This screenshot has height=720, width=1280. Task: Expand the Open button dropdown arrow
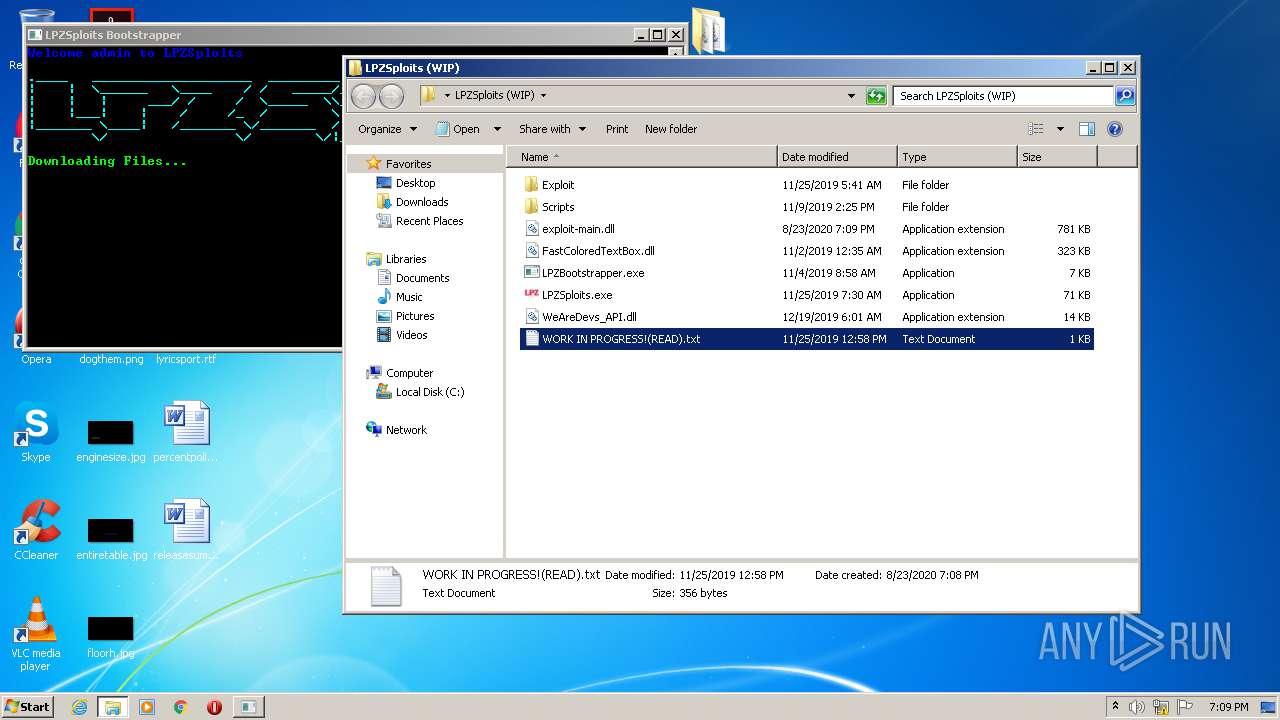498,129
